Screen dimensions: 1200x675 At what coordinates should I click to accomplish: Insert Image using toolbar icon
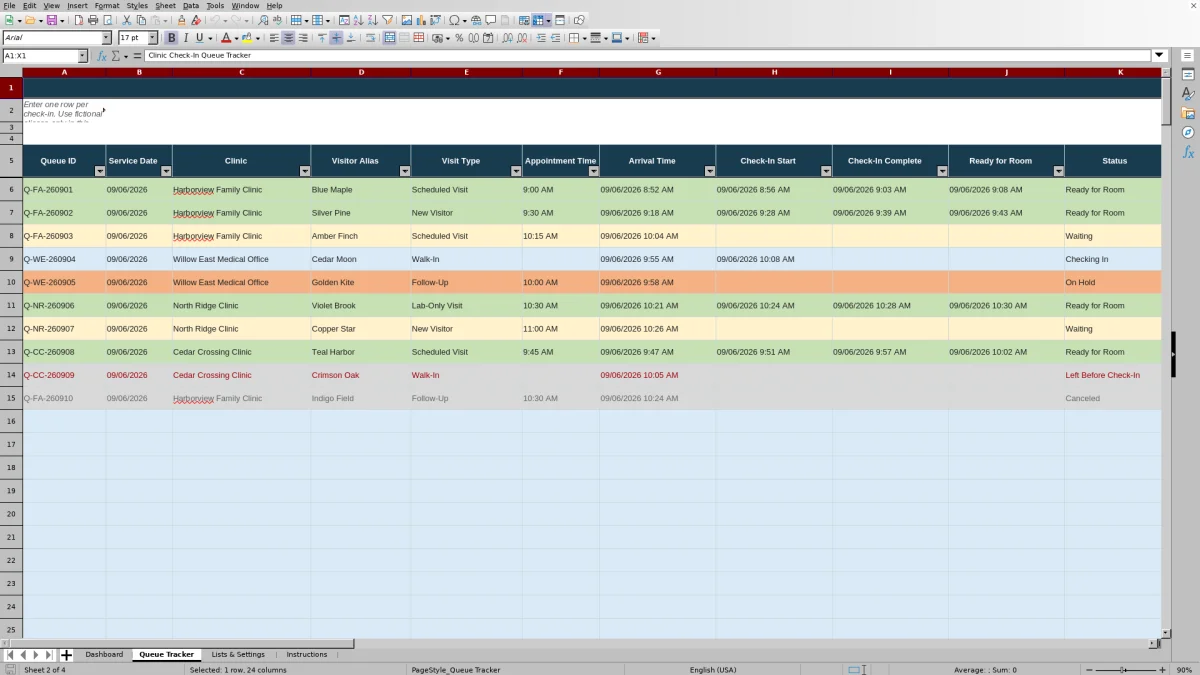(406, 20)
